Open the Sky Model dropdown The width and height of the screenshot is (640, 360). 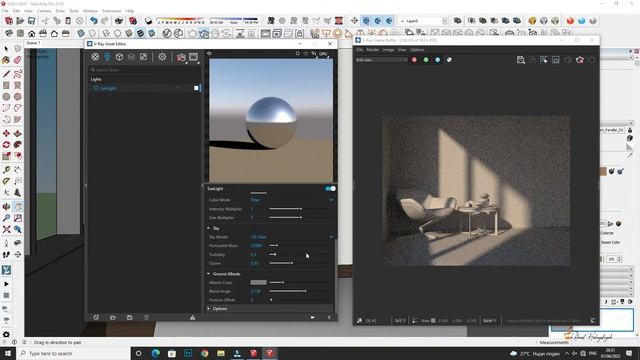(x=292, y=237)
